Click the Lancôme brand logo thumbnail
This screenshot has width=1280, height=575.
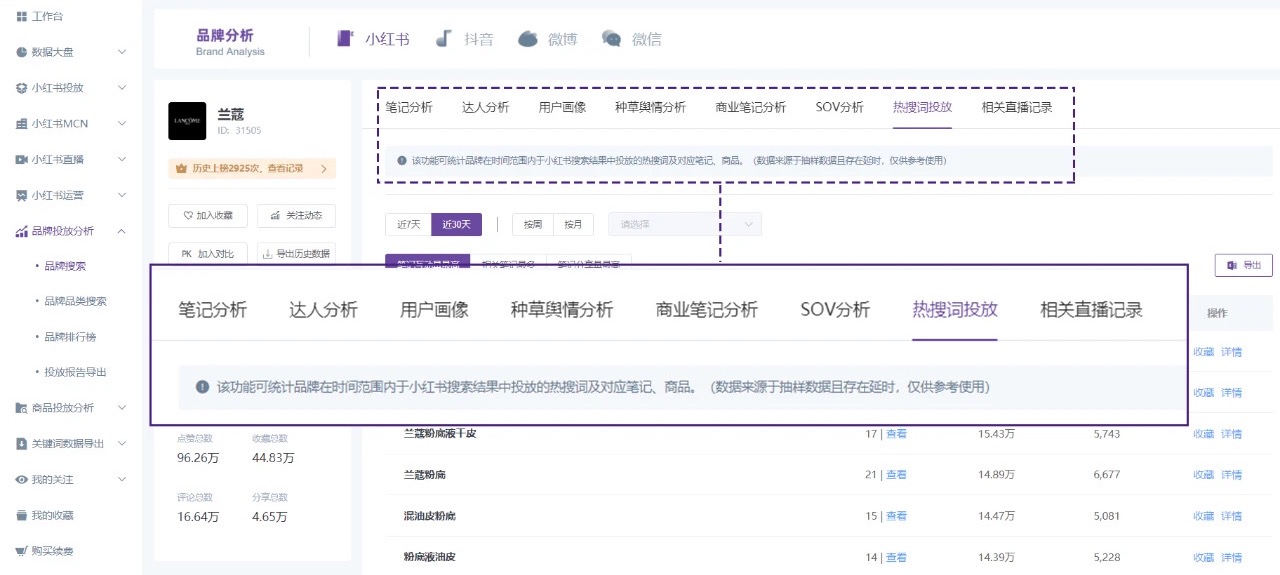coord(187,121)
